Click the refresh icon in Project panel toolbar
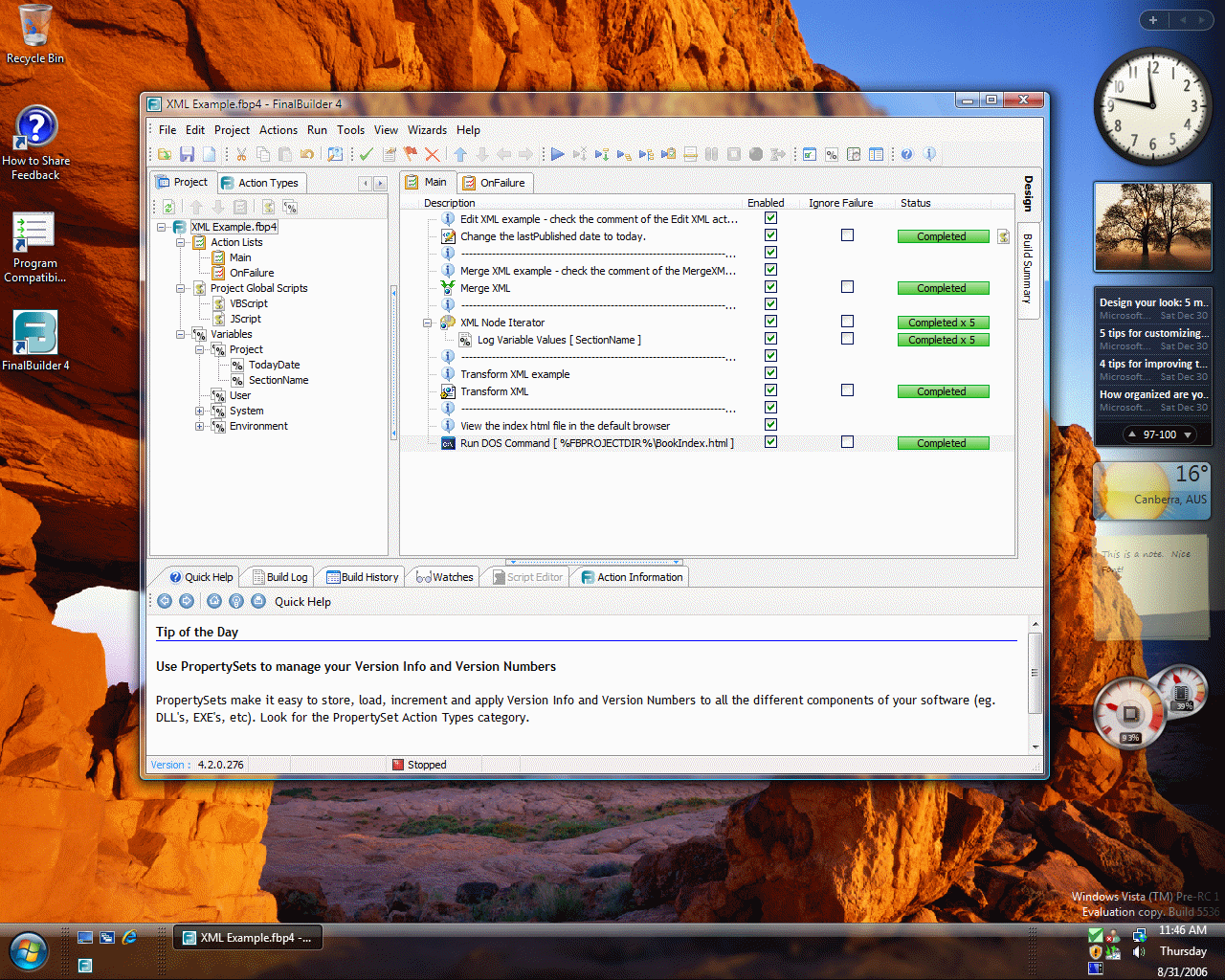1225x980 pixels. (168, 207)
